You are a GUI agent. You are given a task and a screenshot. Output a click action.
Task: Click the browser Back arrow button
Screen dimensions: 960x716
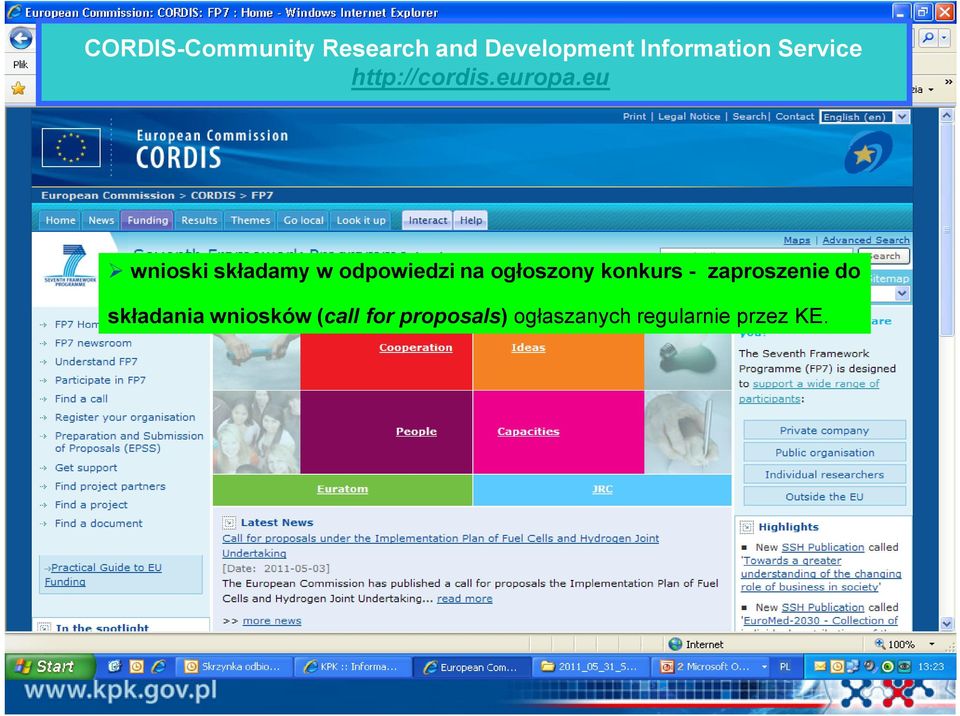coord(20,39)
